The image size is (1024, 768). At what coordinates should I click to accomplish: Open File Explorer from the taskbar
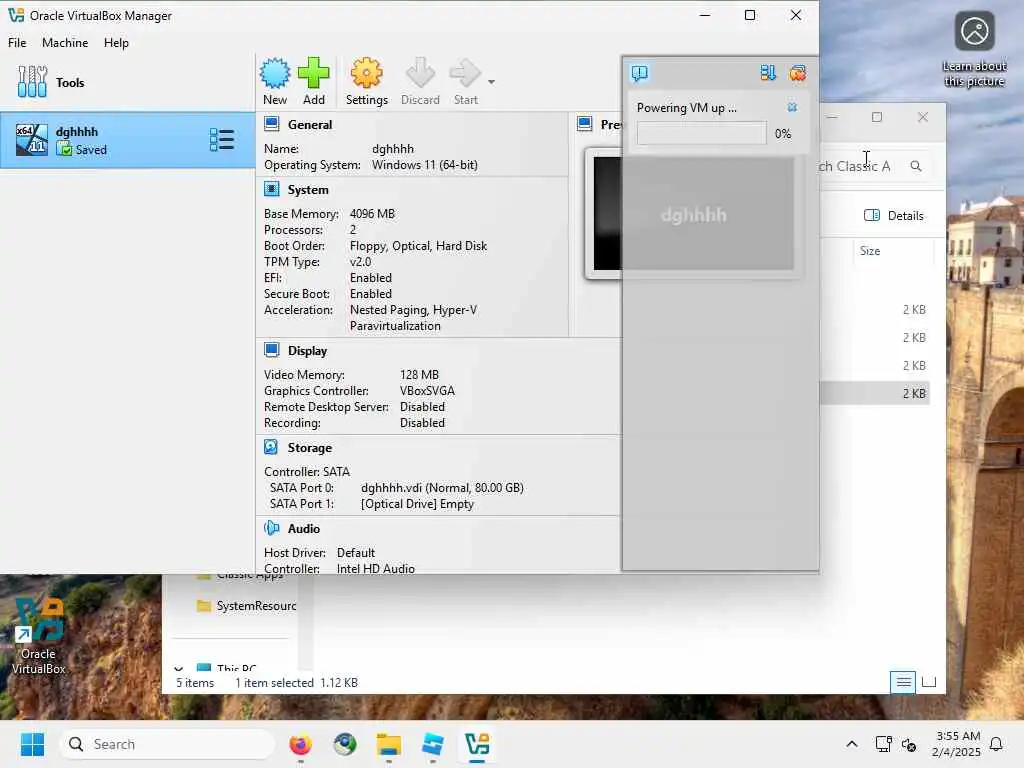click(x=389, y=744)
